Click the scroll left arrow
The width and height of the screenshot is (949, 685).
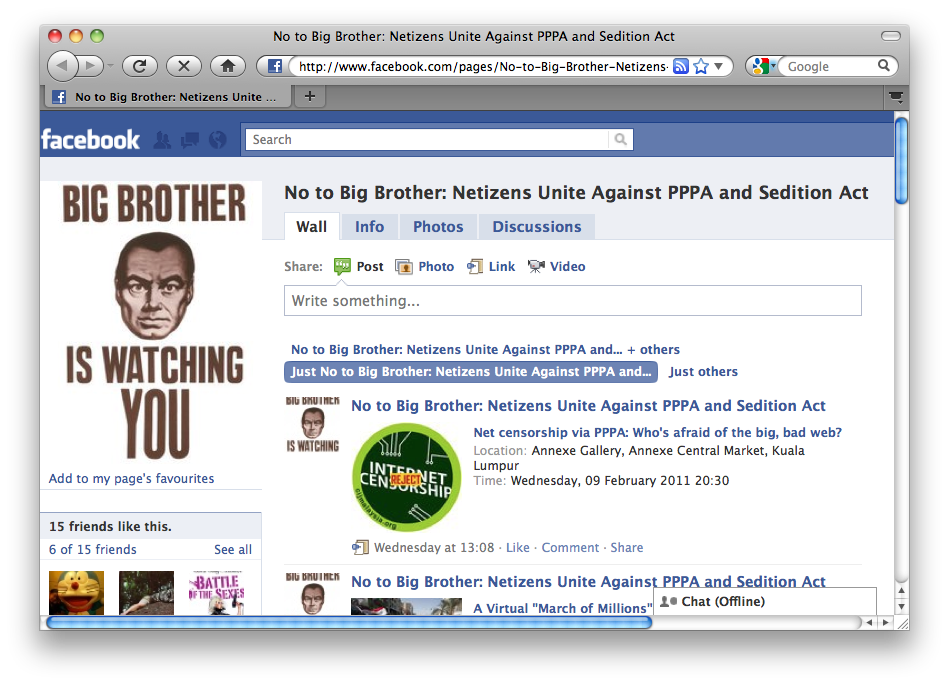tap(870, 623)
